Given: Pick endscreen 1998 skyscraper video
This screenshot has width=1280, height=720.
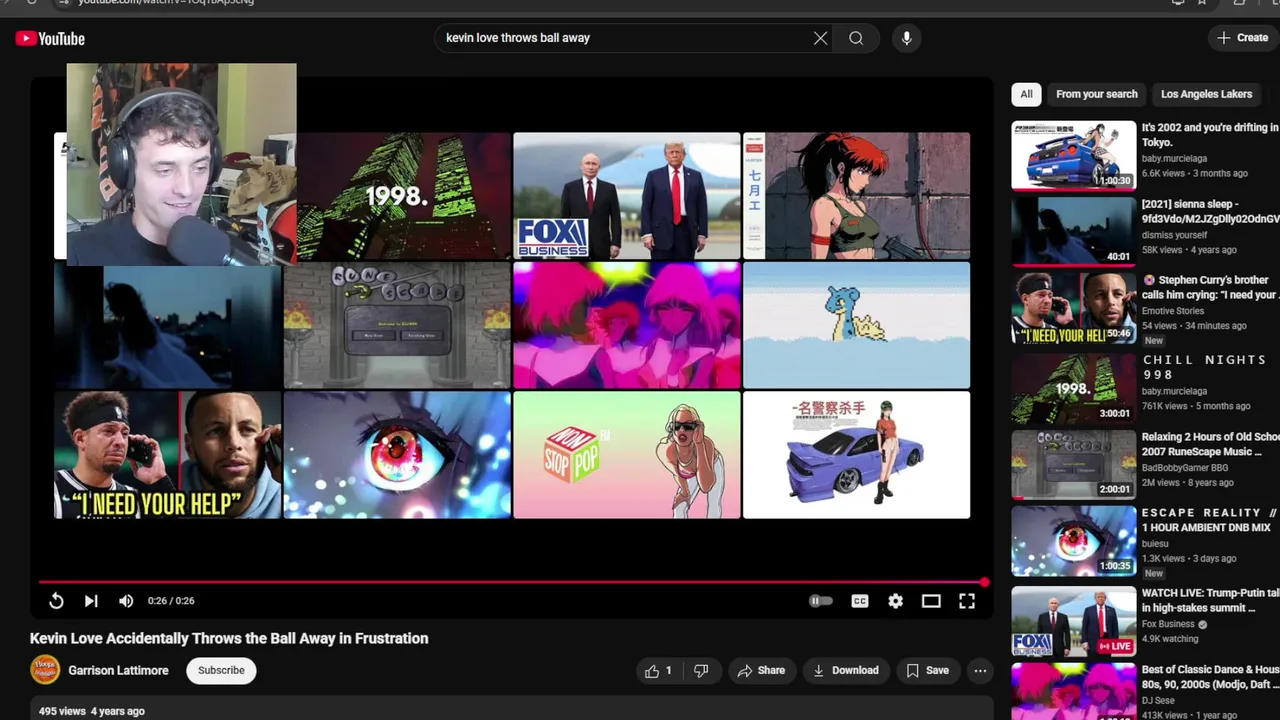Looking at the screenshot, I should click(404, 196).
